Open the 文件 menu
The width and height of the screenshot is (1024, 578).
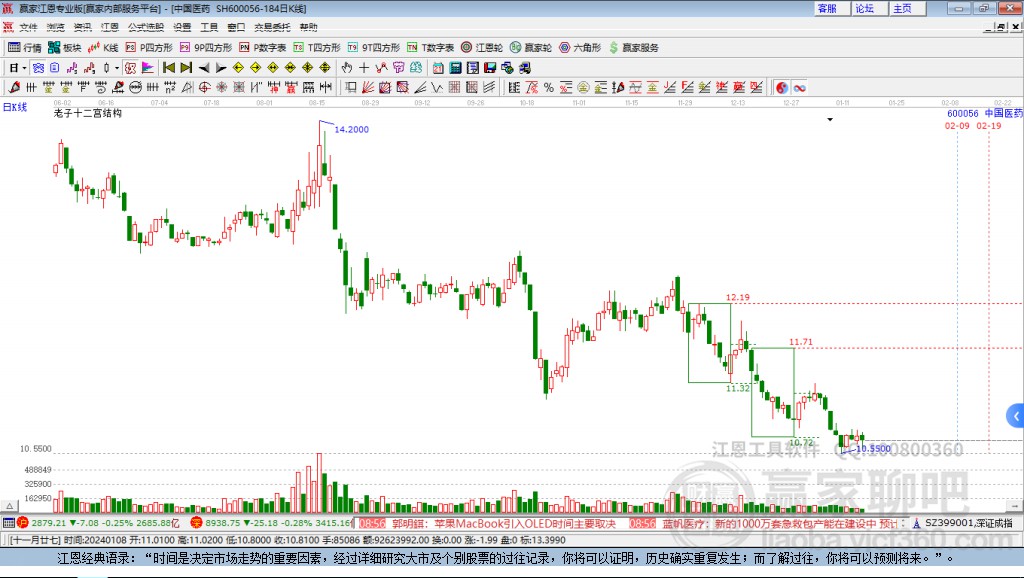coord(28,27)
